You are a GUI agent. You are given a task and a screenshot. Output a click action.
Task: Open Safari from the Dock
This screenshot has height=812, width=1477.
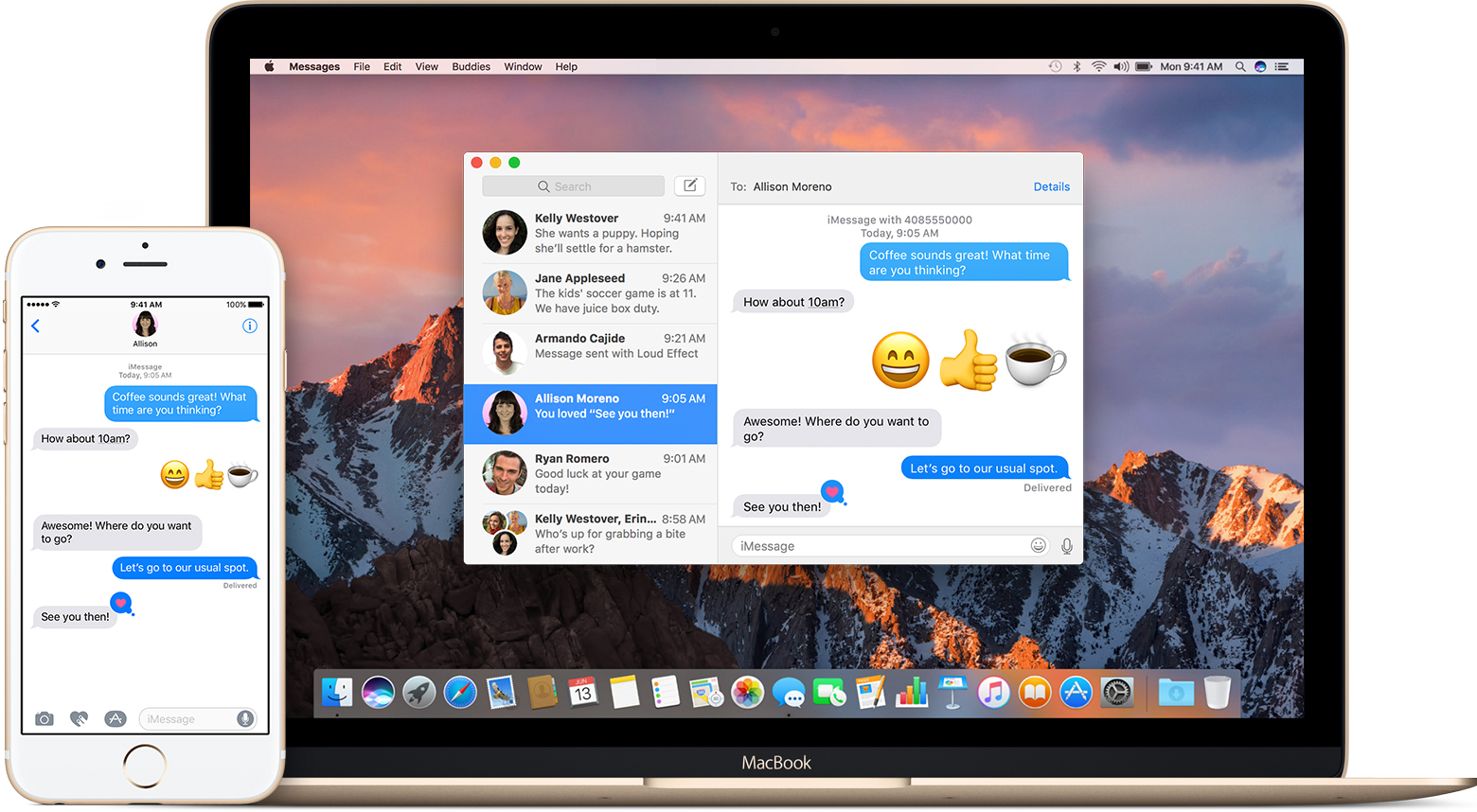tap(460, 693)
